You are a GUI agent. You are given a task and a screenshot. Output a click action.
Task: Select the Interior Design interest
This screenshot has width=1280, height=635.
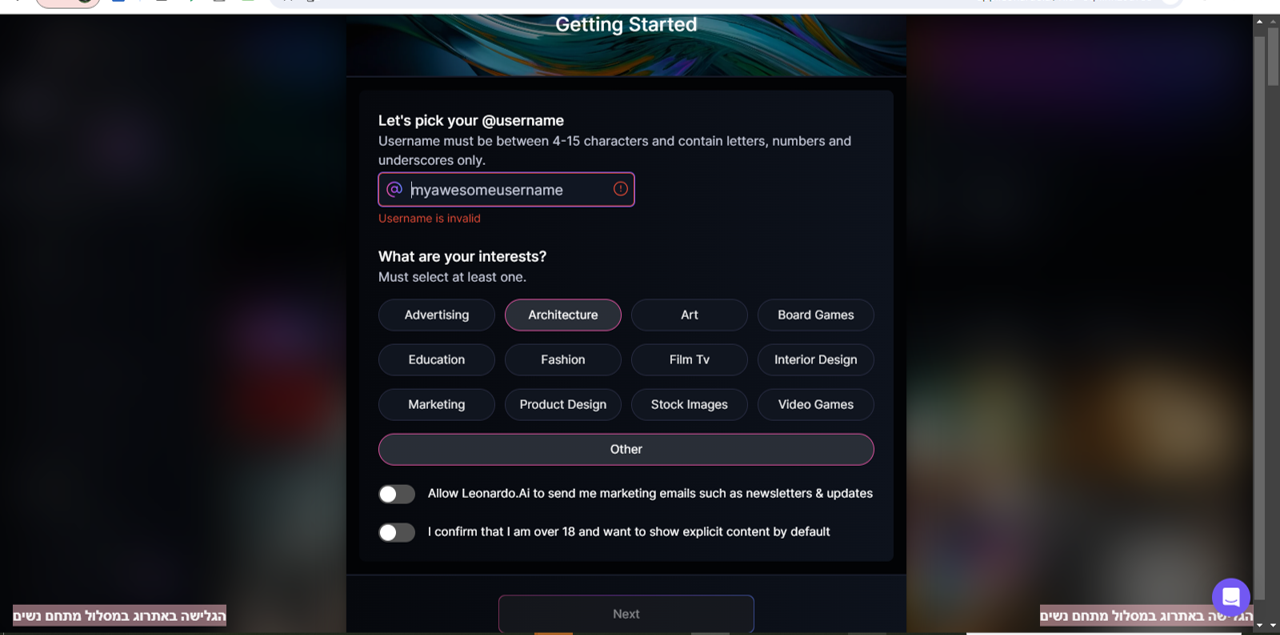click(815, 360)
